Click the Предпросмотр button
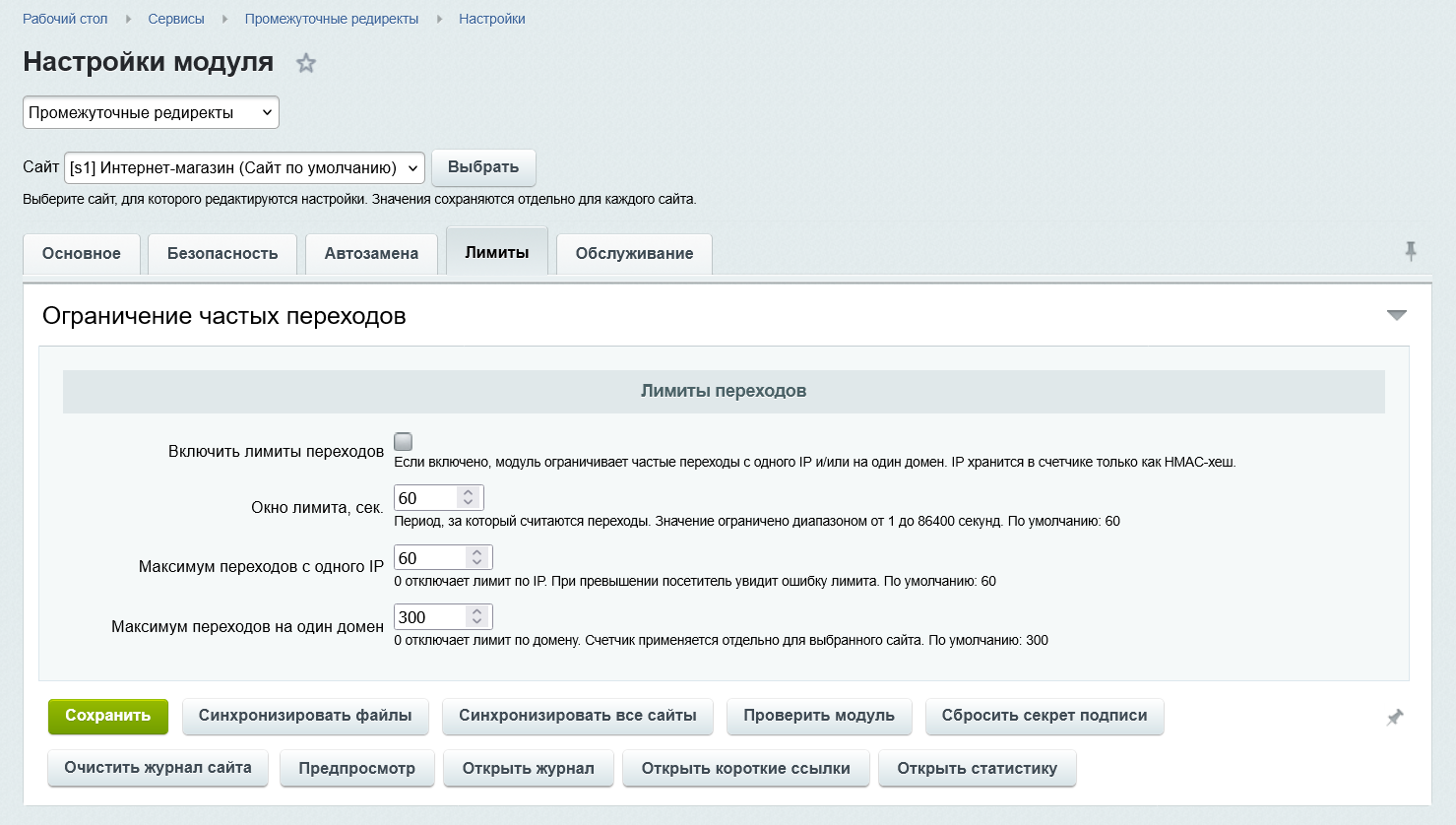The height and width of the screenshot is (825, 1456). coord(356,769)
